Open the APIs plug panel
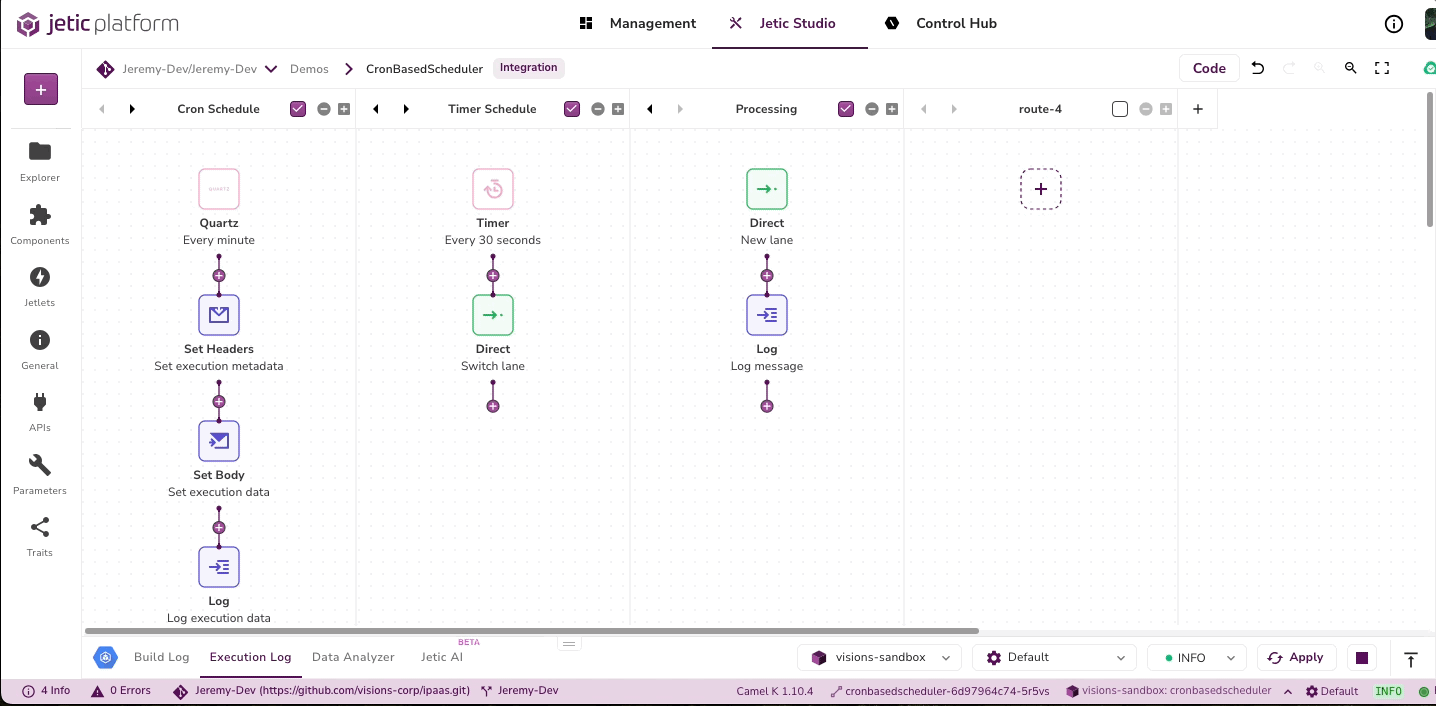Viewport: 1436px width, 706px height. (40, 412)
